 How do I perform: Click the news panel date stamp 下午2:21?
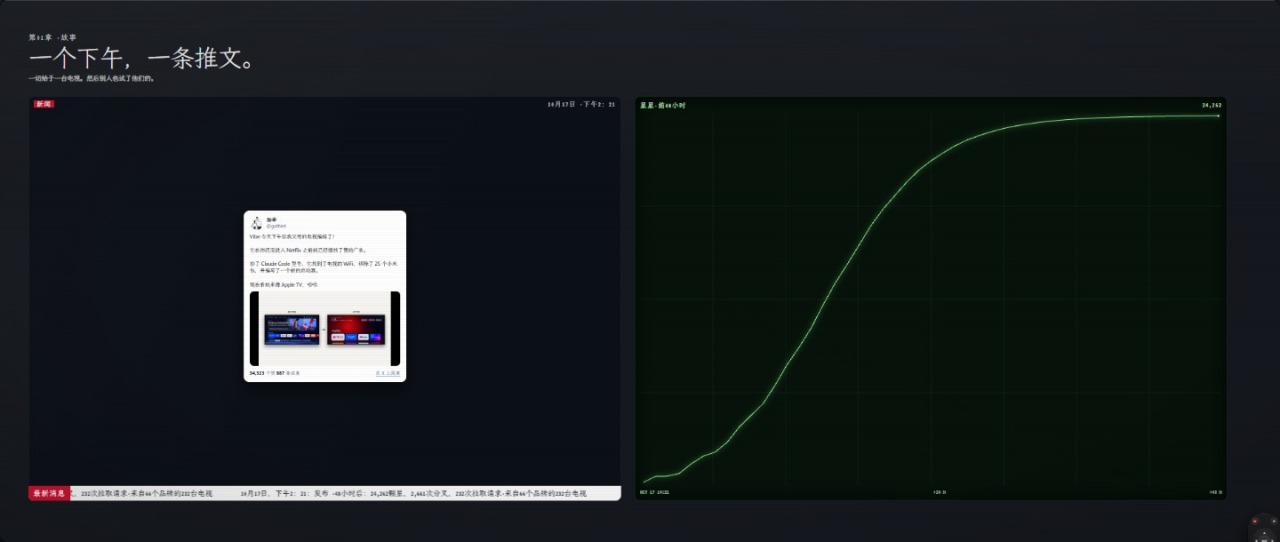581,104
